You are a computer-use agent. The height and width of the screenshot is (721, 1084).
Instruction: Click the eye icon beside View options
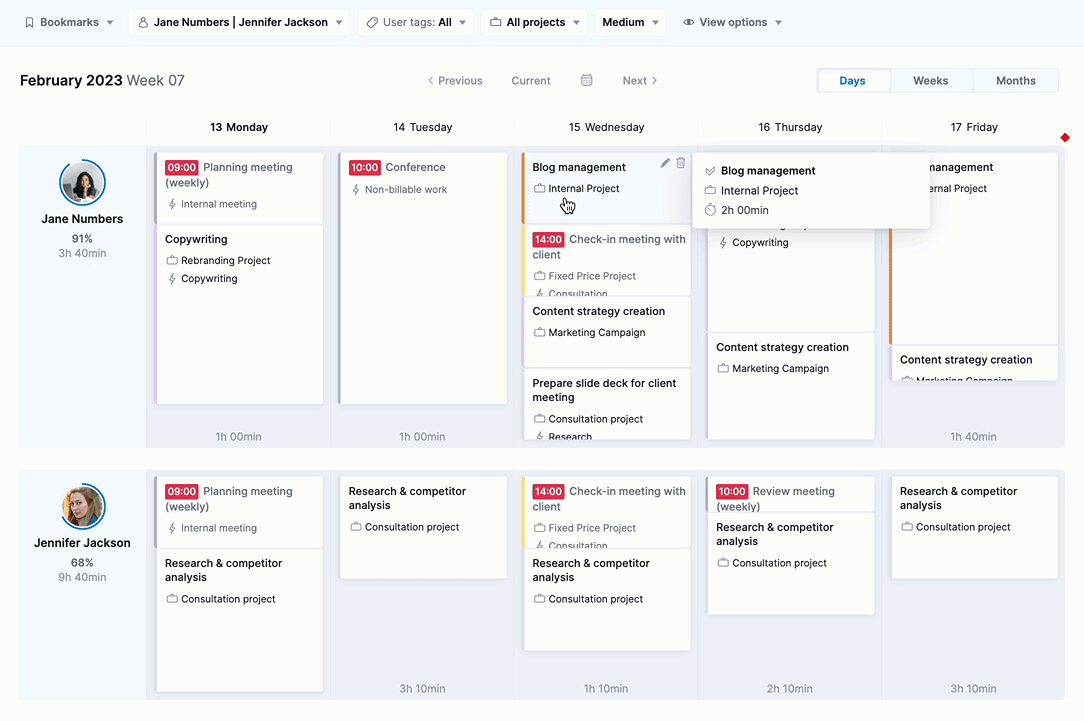[689, 23]
